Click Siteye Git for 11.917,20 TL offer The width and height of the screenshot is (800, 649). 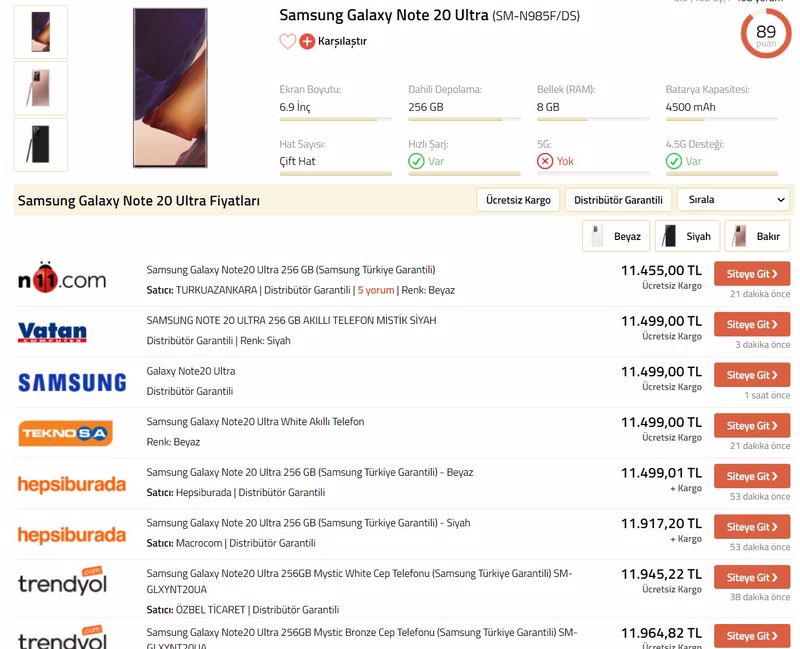(x=752, y=527)
